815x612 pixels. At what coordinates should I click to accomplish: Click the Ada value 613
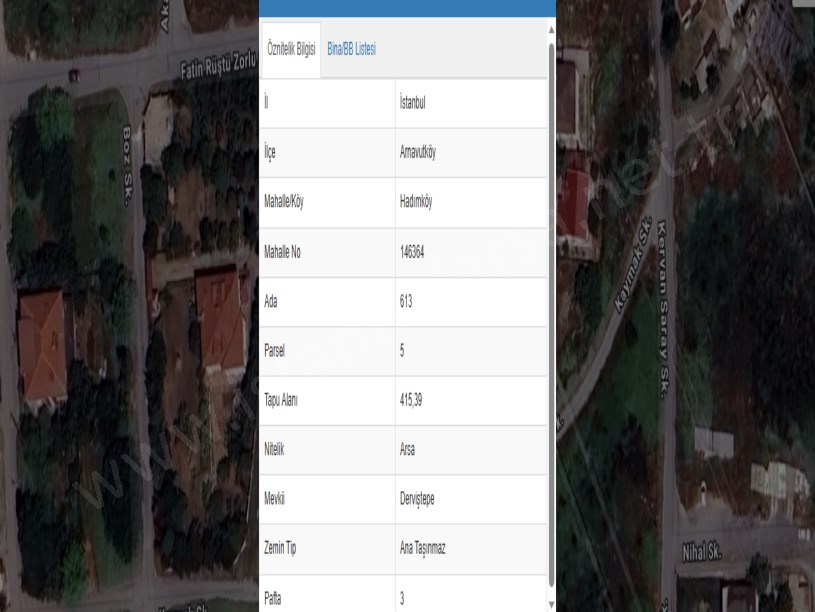coord(406,301)
